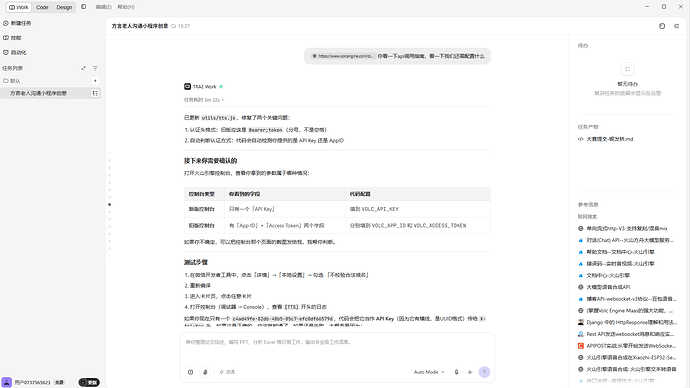Click the bell icon beside Auto Mode
The height and width of the screenshot is (388, 690).
[456, 372]
